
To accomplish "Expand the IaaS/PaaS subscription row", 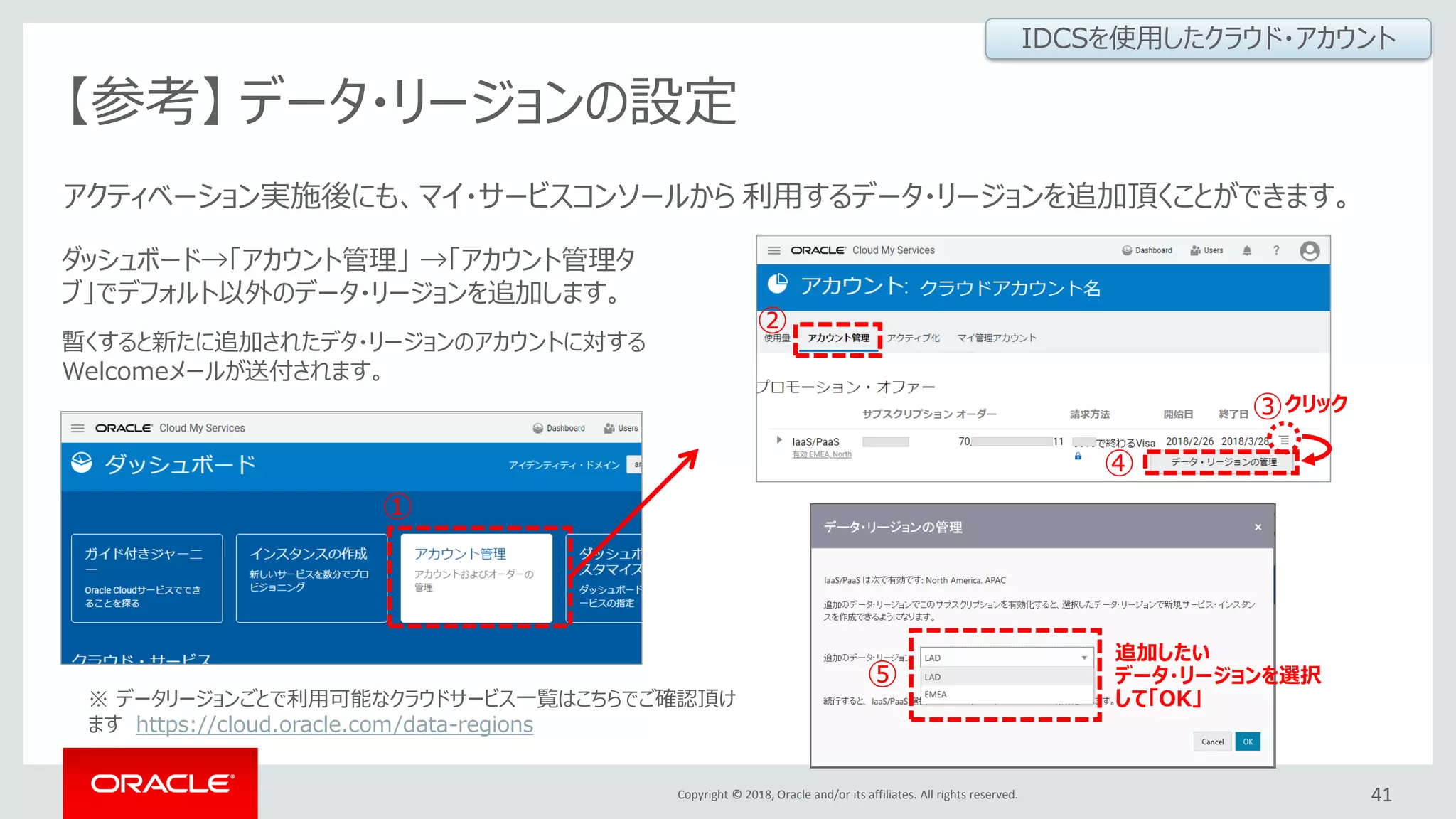I will pos(779,440).
